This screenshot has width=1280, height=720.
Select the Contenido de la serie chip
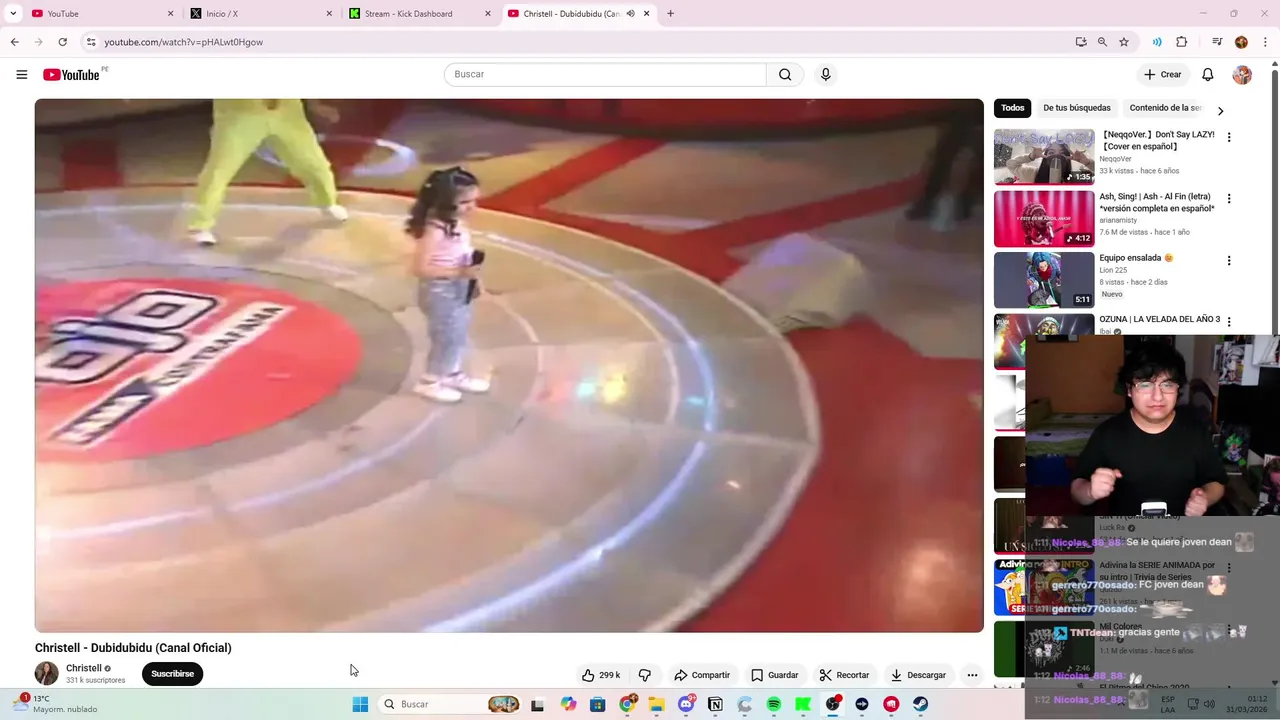point(1165,108)
